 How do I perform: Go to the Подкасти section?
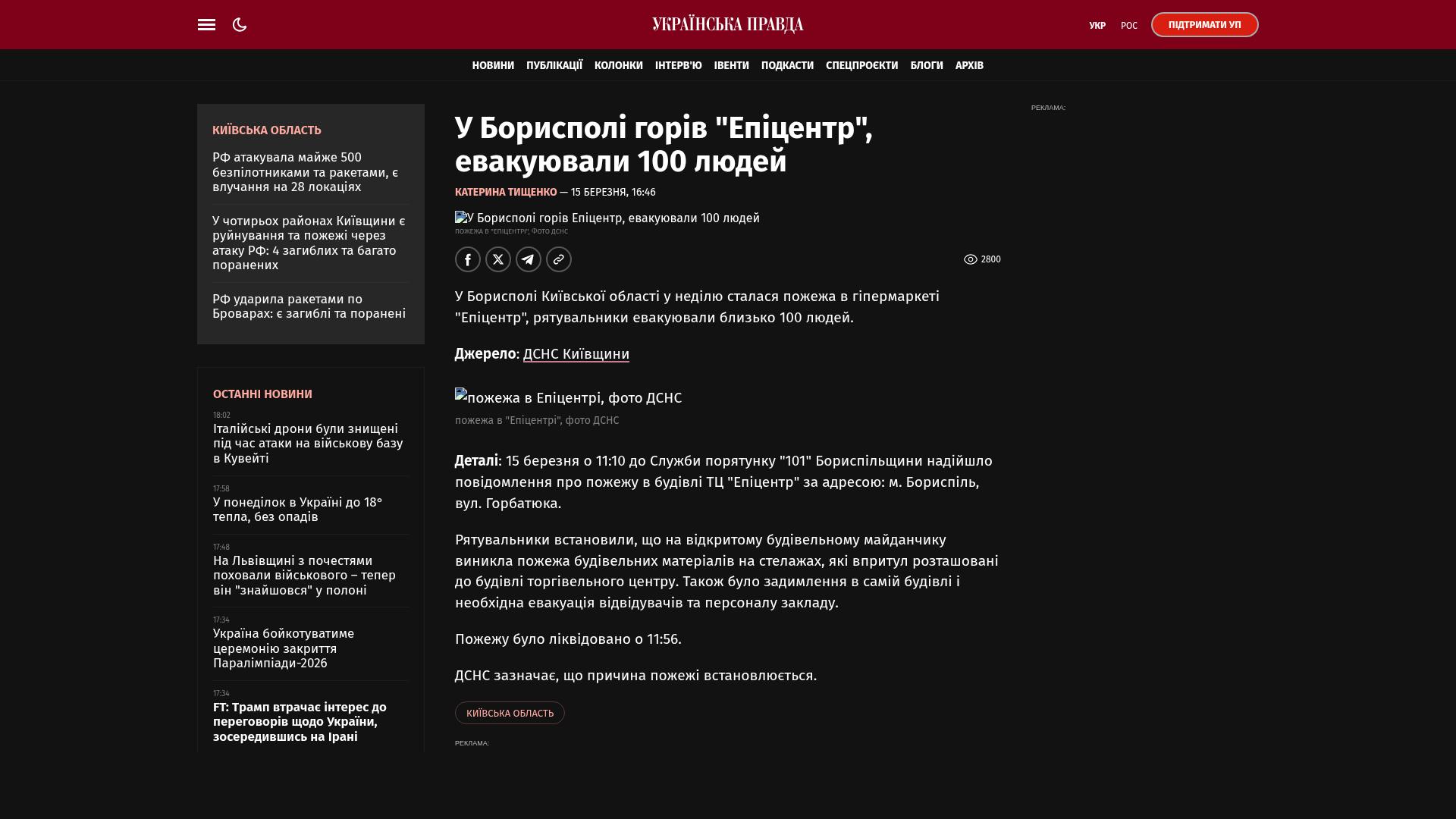pos(787,66)
